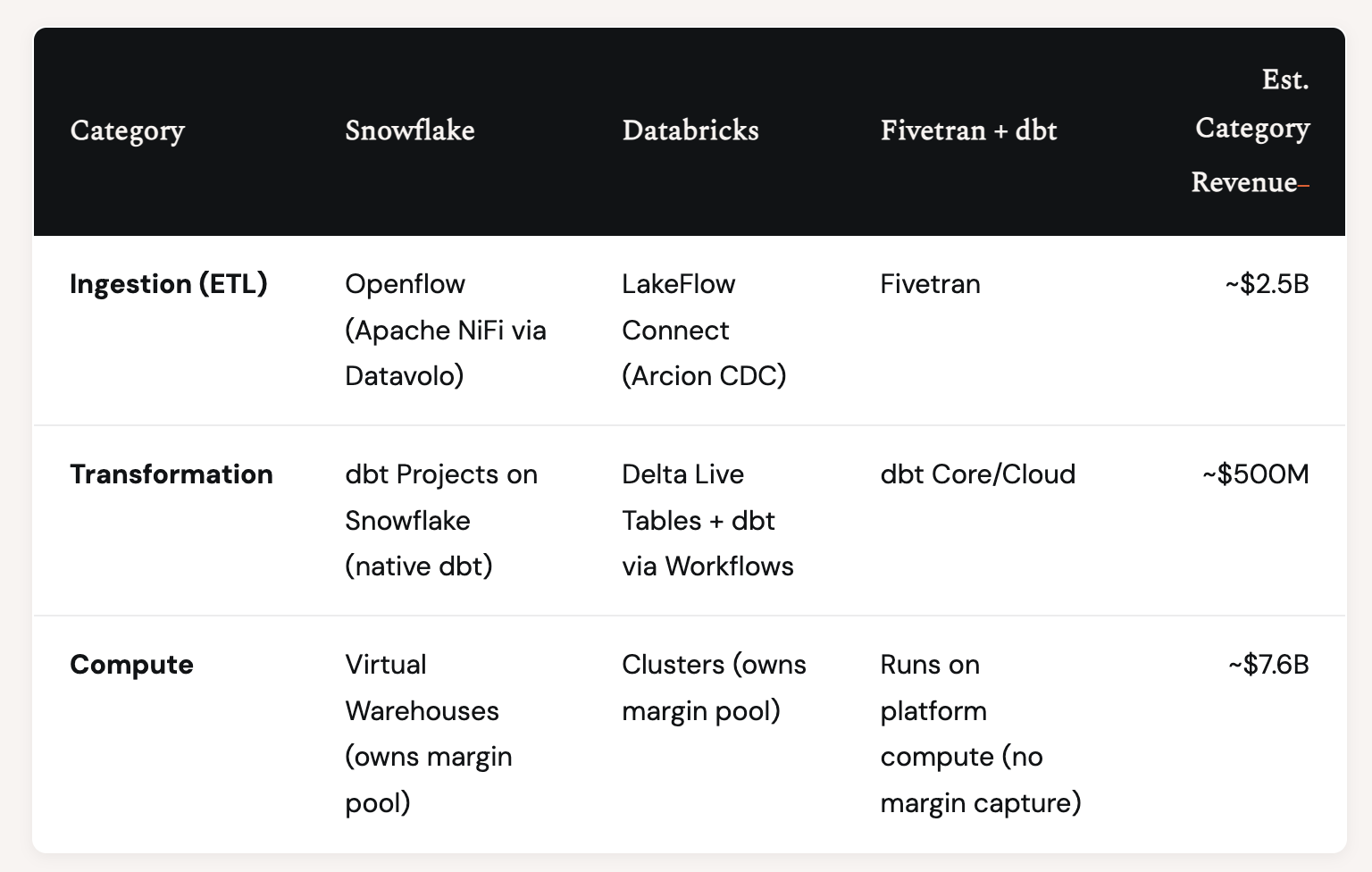Select the LakeFlow Connect cell
This screenshot has height=872, width=1372.
(704, 330)
